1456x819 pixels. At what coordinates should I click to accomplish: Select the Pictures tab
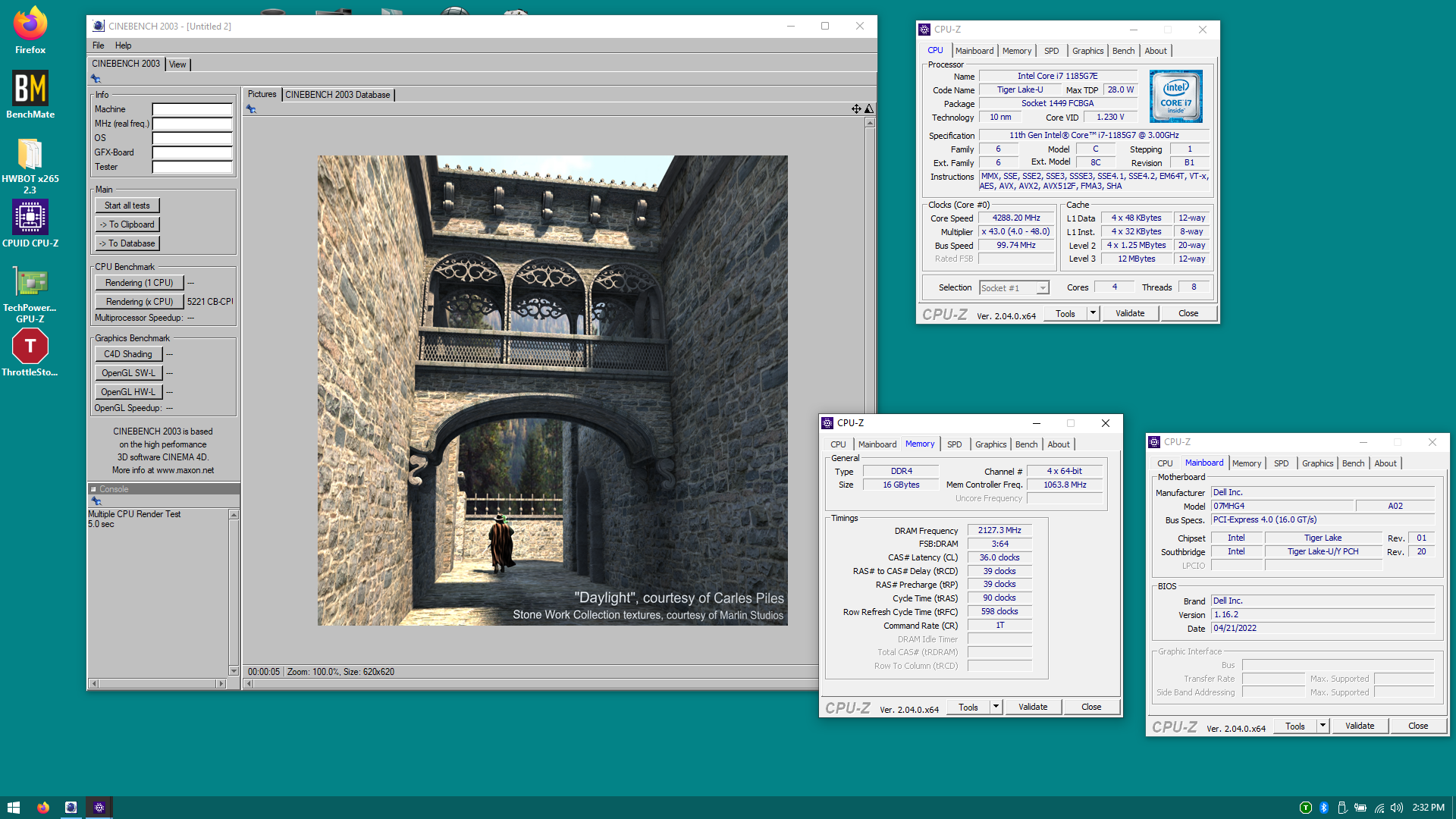coord(262,94)
